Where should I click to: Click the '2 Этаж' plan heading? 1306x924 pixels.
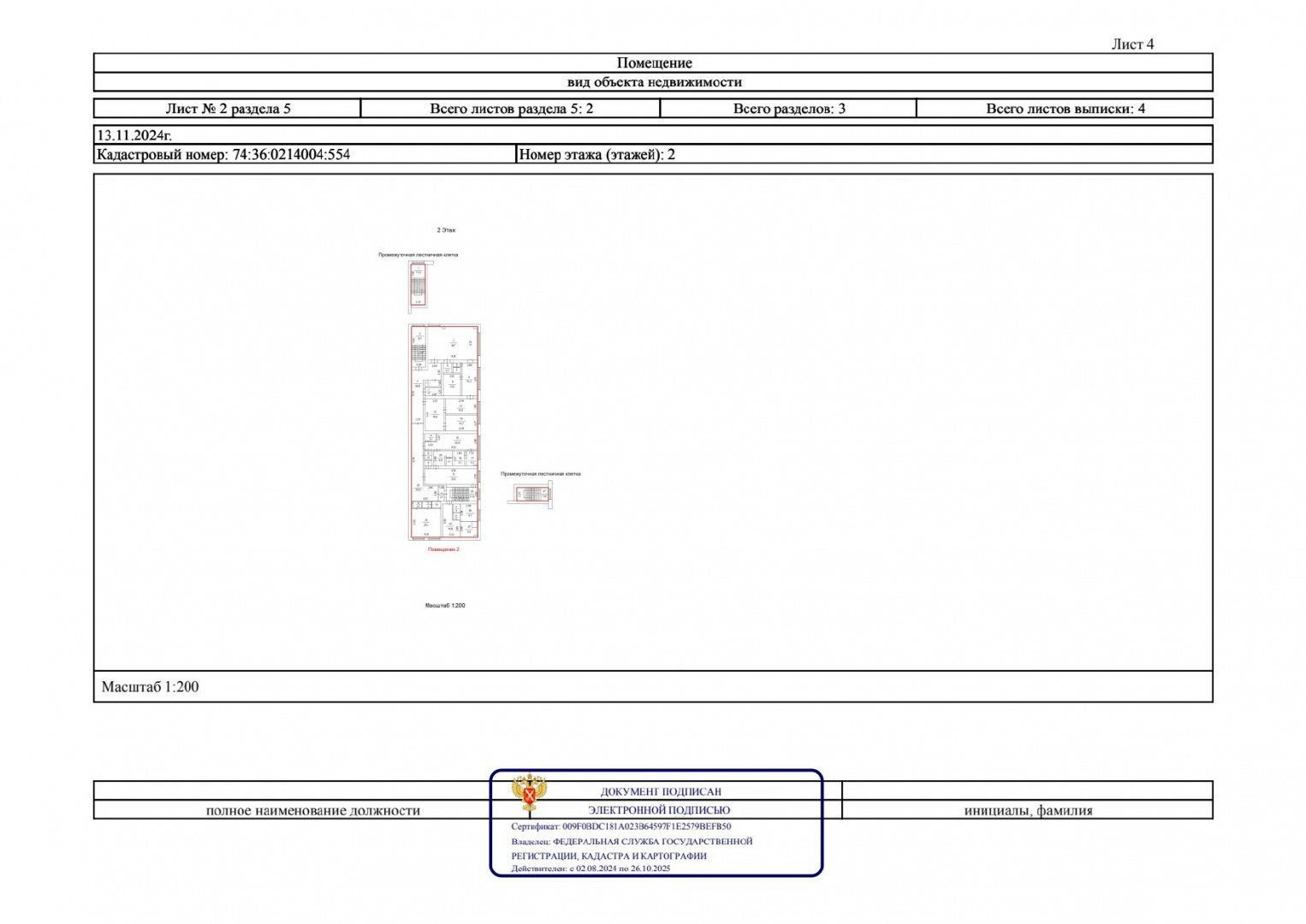point(446,230)
